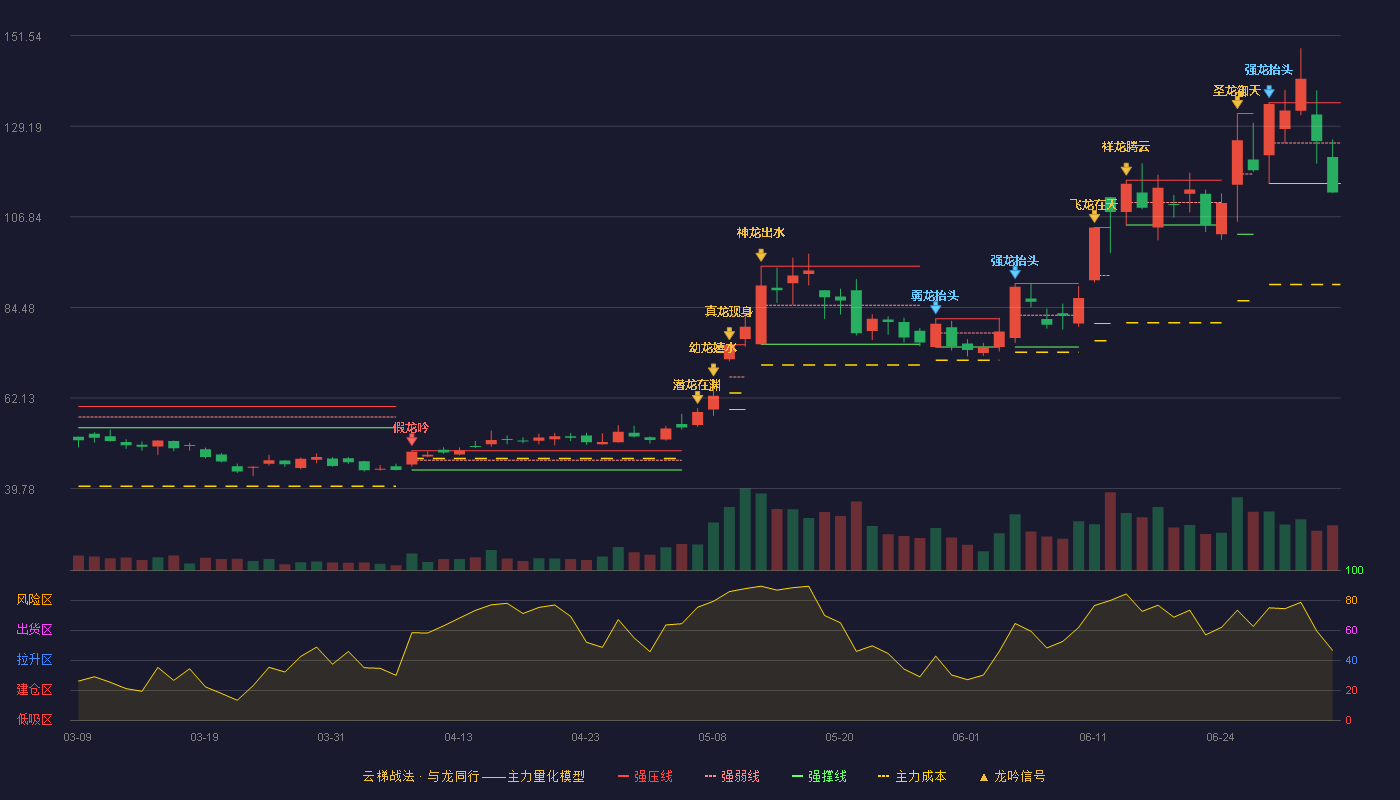Toggle the 主力成本 legend entry

pos(912,776)
